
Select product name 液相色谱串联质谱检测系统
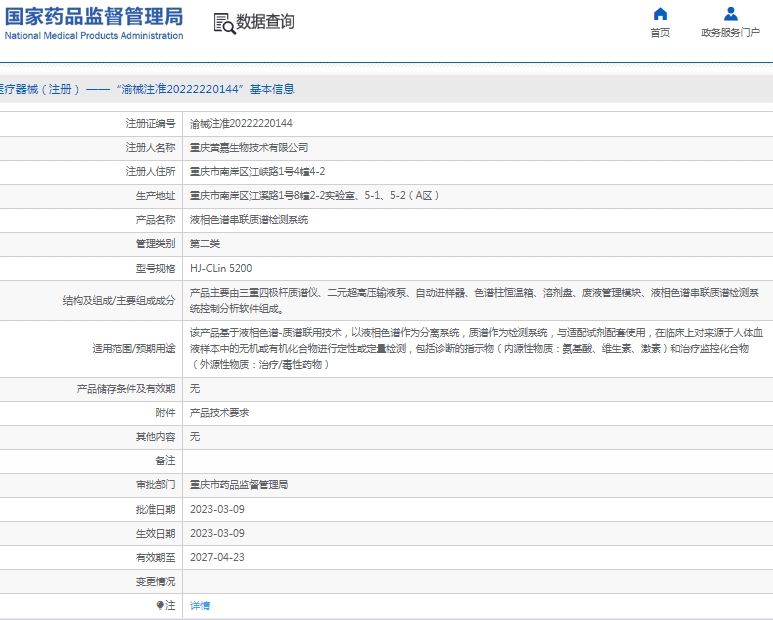click(x=249, y=220)
